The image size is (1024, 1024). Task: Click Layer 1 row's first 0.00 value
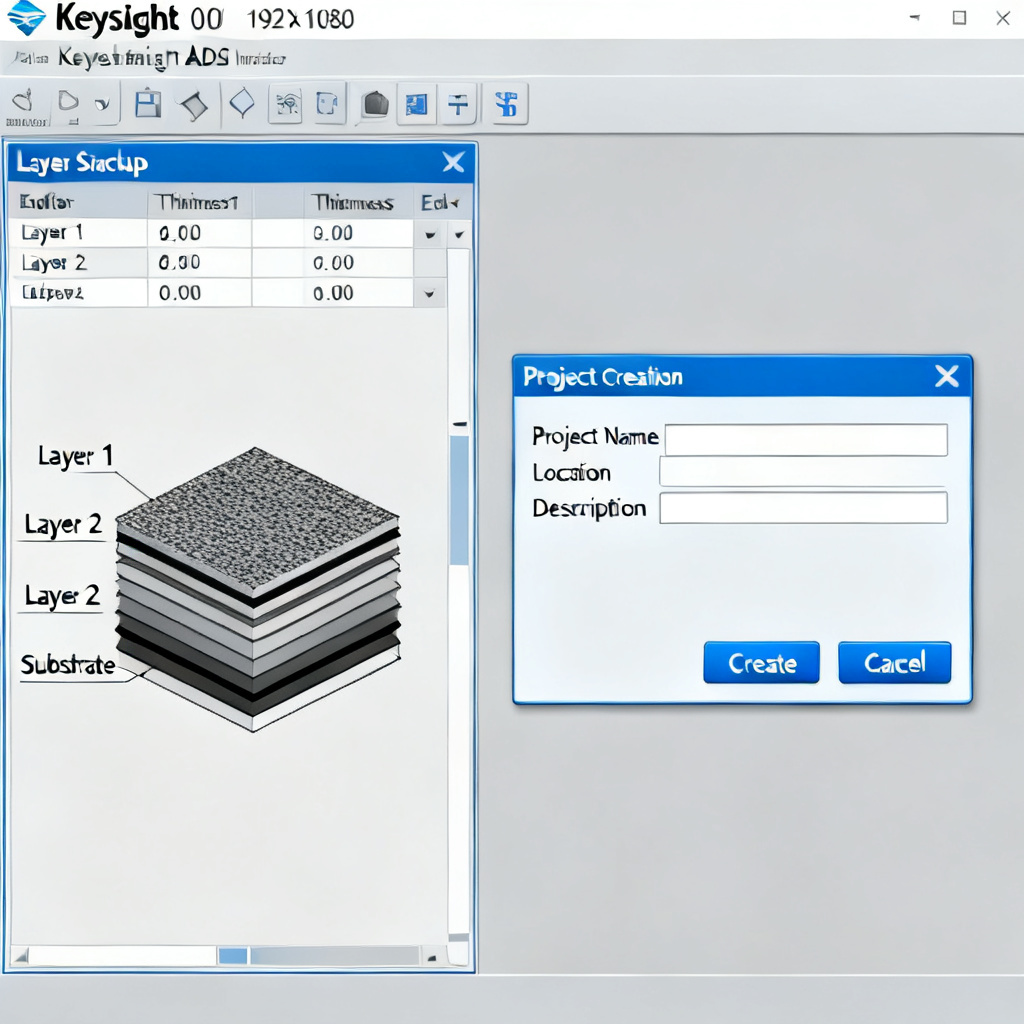click(x=180, y=233)
